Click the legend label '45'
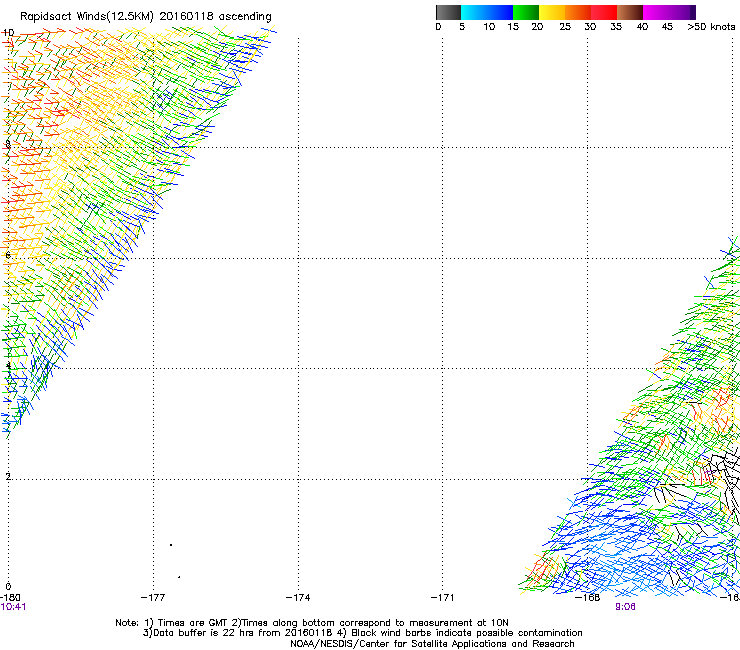 click(667, 27)
